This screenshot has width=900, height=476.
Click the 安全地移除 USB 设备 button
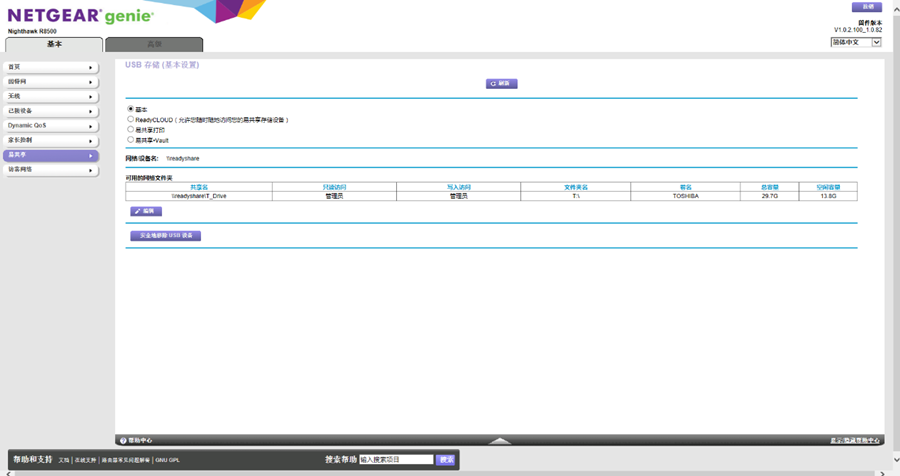pos(165,236)
